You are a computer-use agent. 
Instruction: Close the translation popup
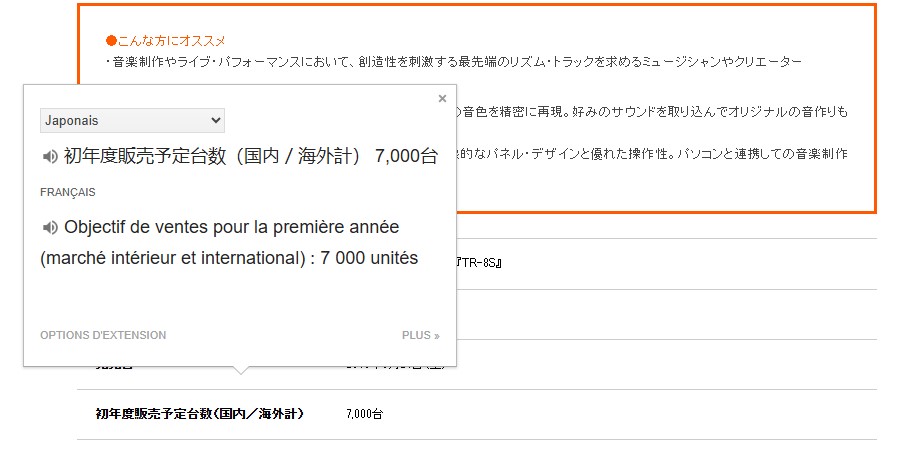(x=442, y=98)
